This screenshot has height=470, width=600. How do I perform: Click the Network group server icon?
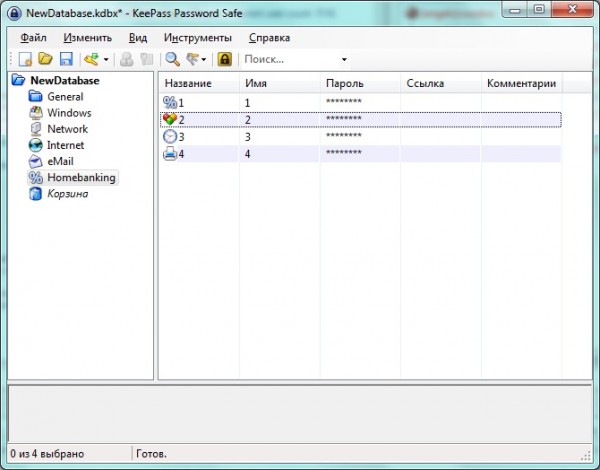click(x=36, y=129)
